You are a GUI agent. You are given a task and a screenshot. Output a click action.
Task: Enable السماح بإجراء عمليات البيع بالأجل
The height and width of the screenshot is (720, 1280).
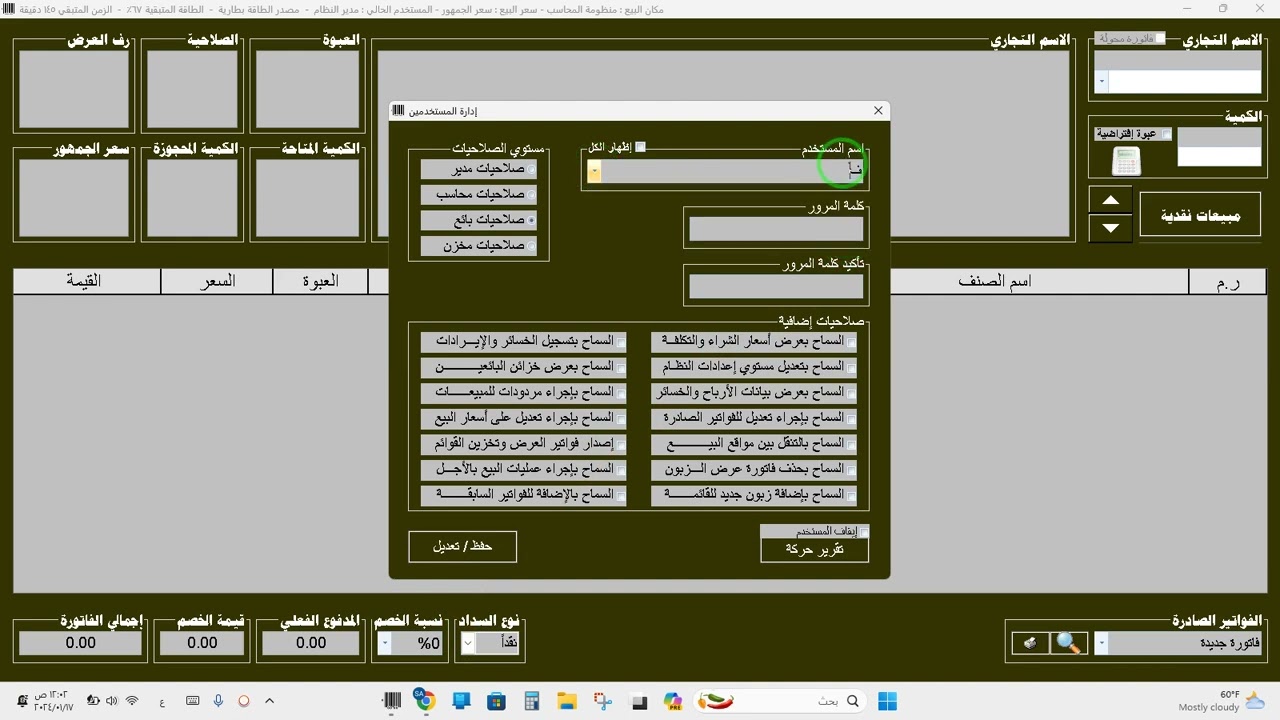(524, 469)
